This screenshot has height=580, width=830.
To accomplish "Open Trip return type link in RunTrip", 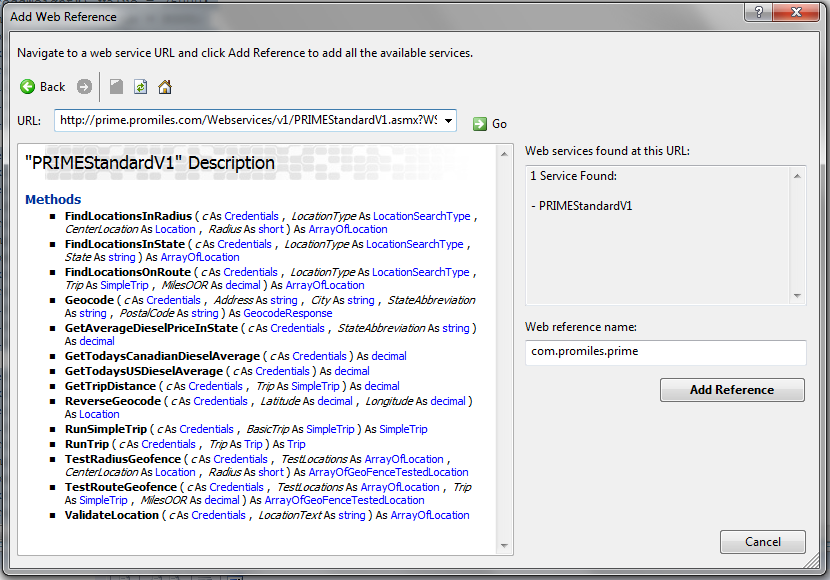I will [296, 445].
